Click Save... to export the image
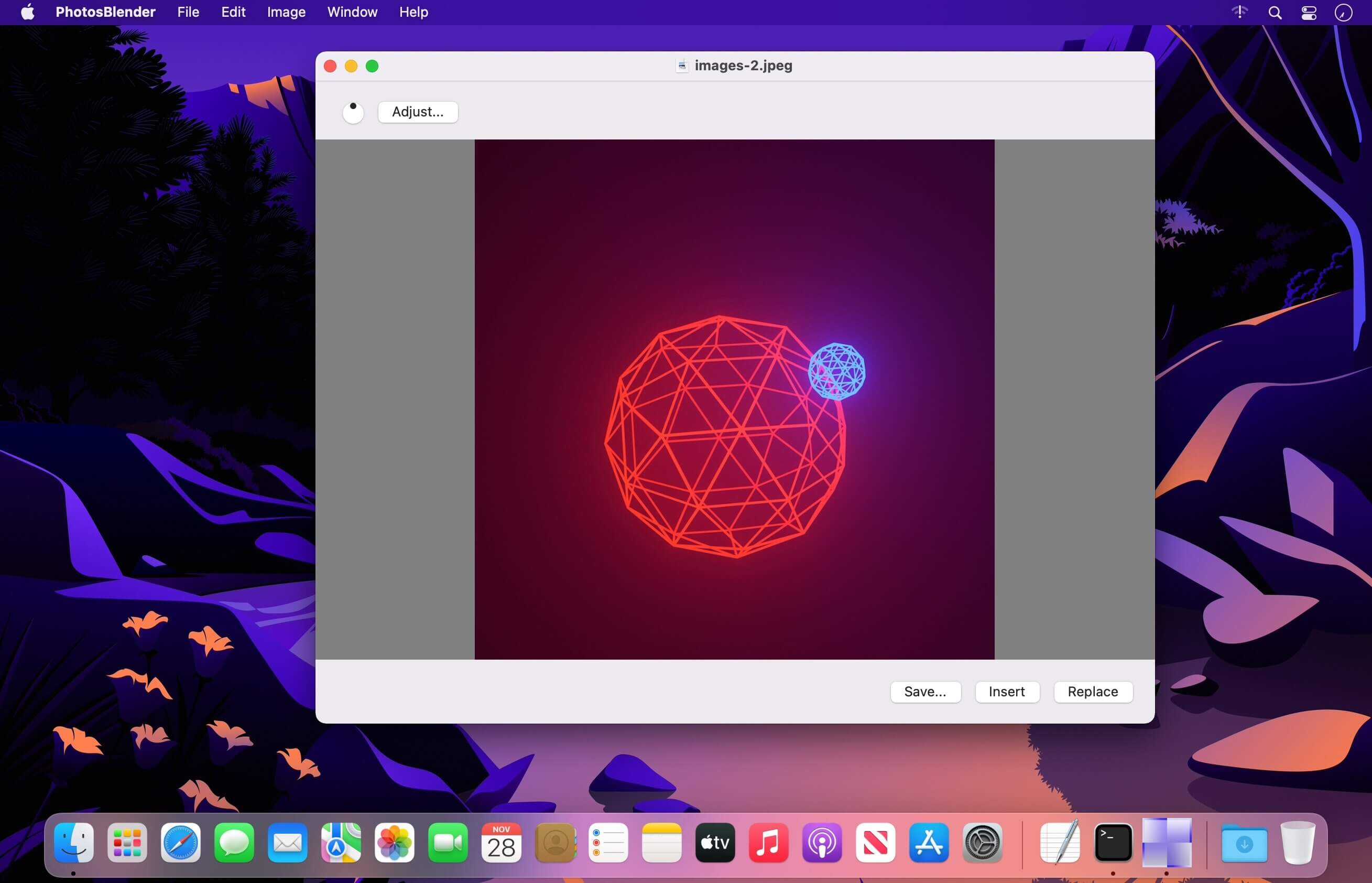The width and height of the screenshot is (1372, 883). [925, 692]
